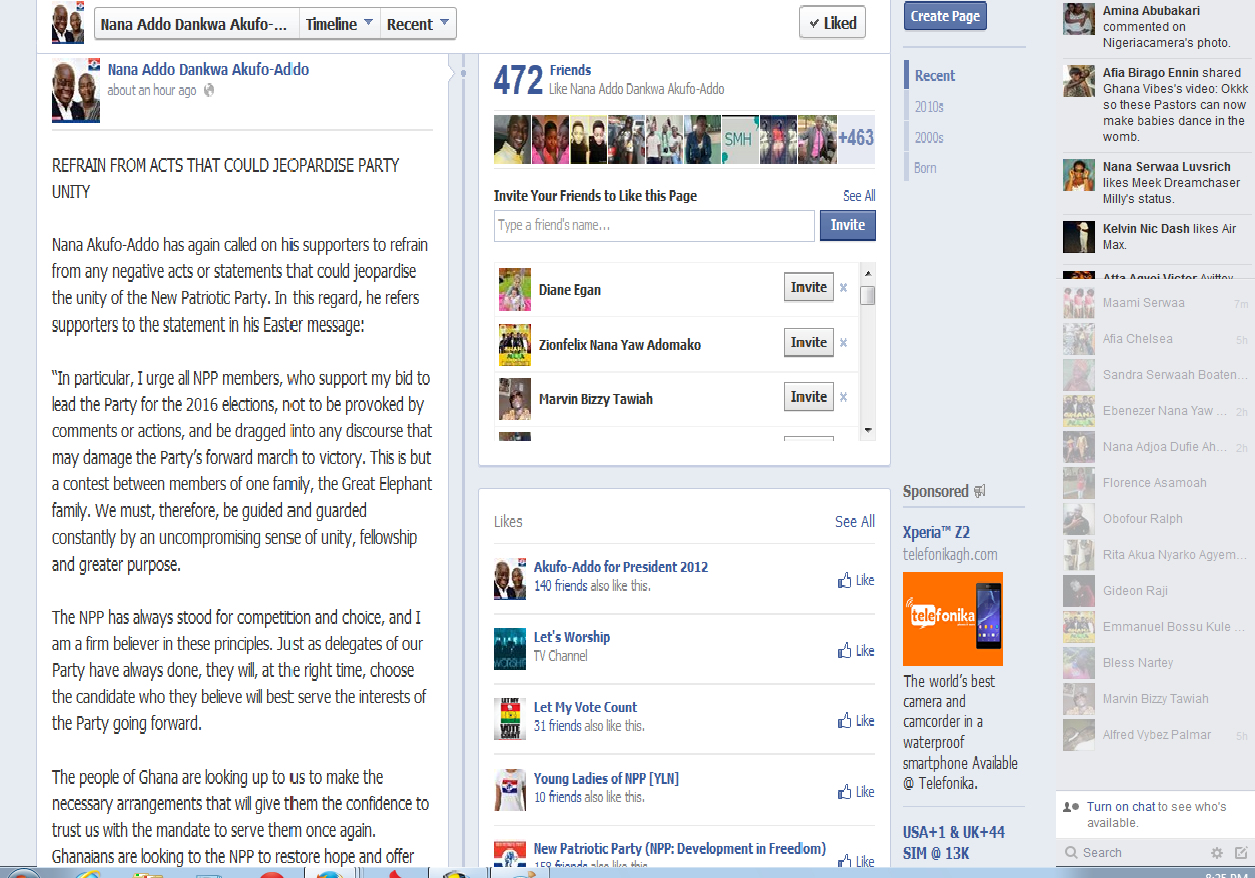This screenshot has width=1255, height=878.
Task: Jump to 2000s in the timeline
Action: tap(929, 137)
